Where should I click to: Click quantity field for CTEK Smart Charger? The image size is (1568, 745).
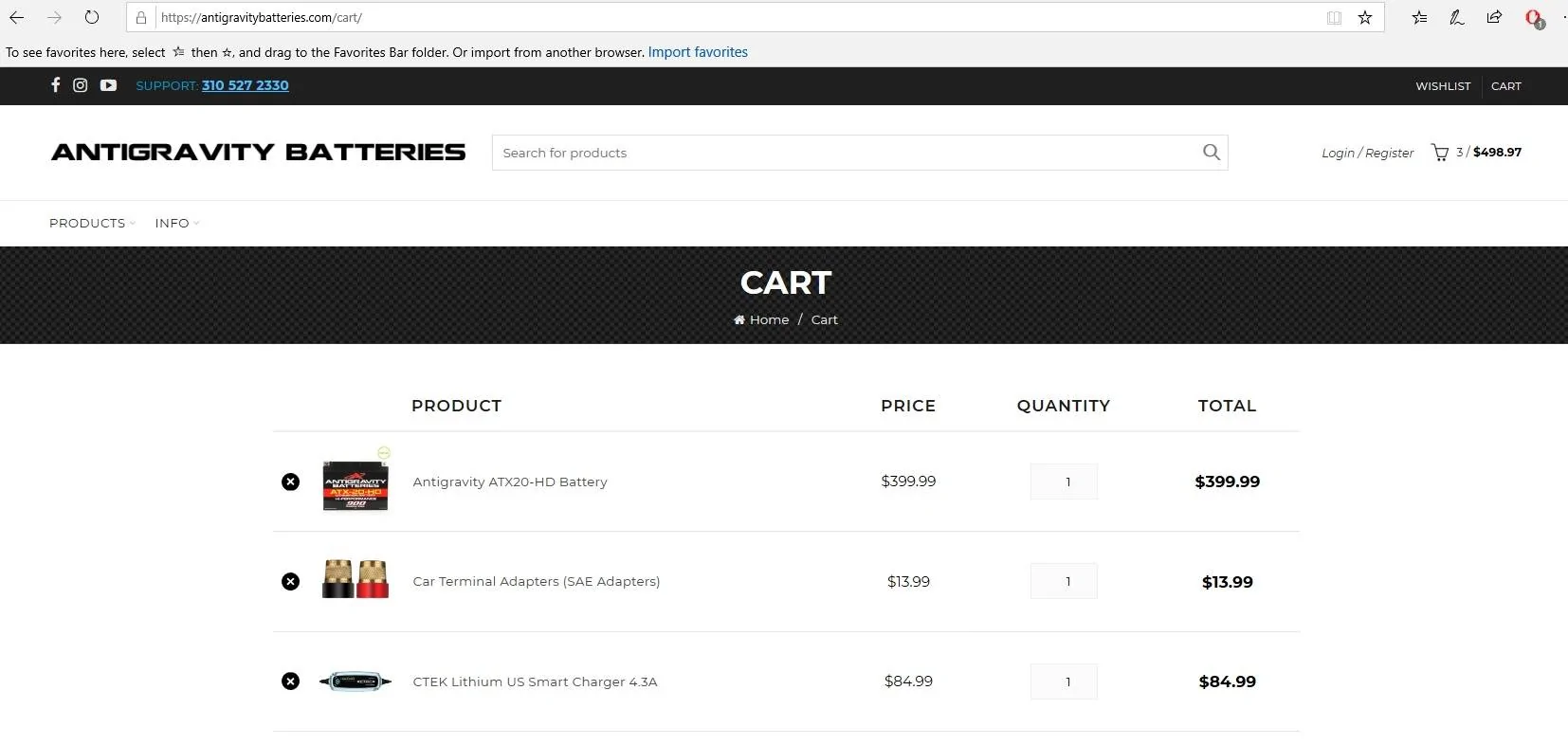(1064, 681)
